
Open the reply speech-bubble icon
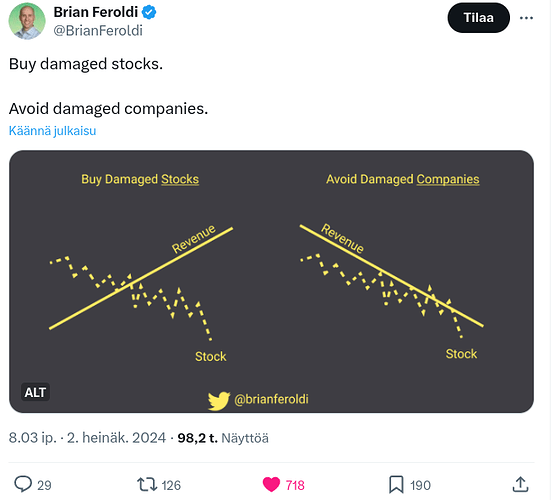[23, 484]
